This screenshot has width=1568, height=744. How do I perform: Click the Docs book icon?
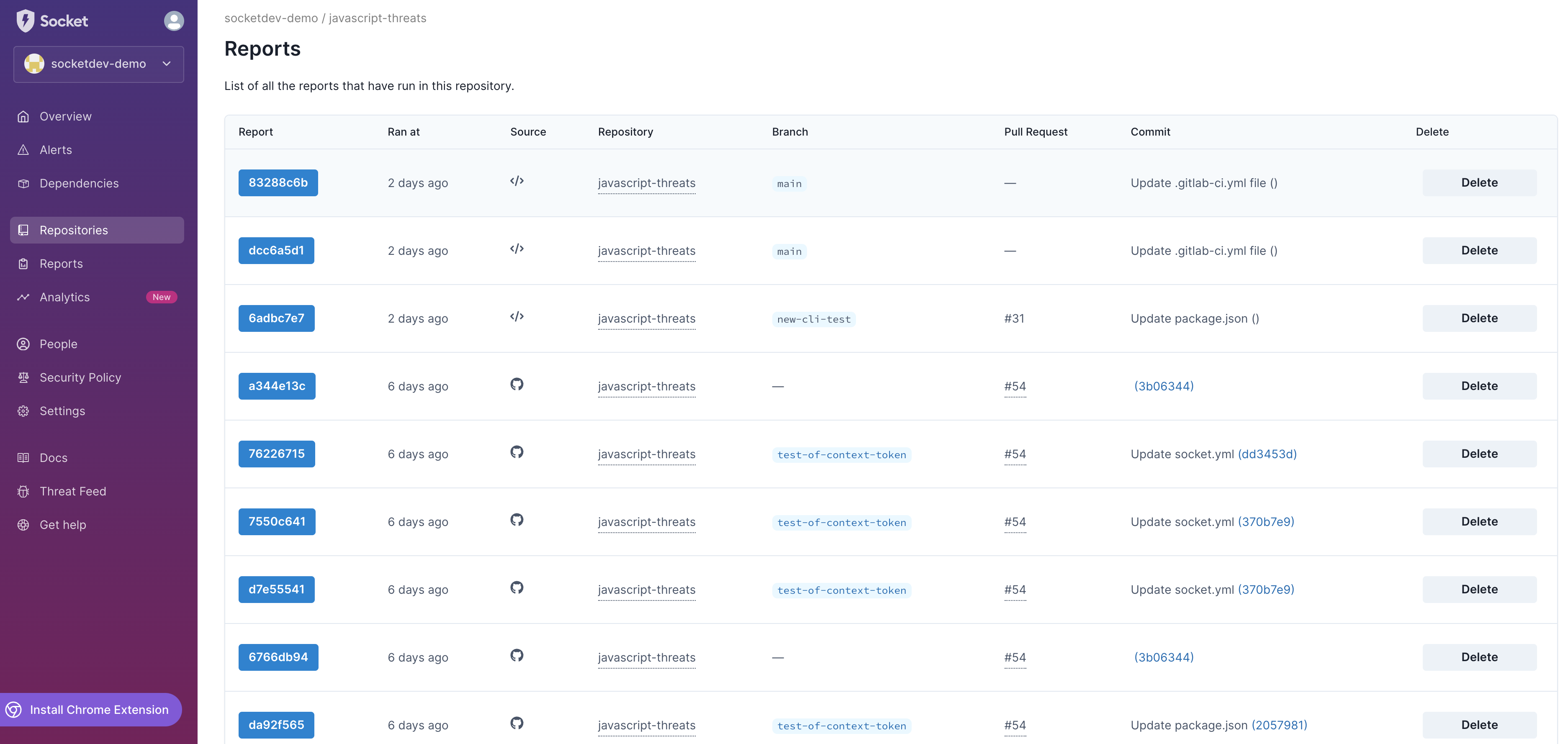tap(23, 457)
